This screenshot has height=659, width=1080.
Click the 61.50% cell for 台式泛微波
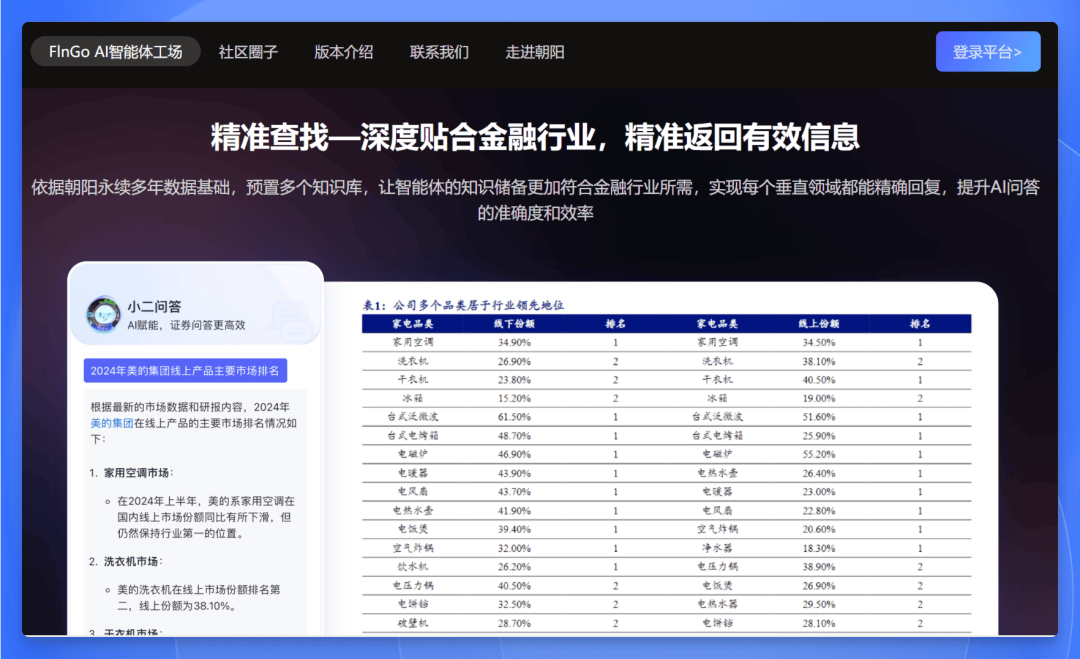pos(514,417)
